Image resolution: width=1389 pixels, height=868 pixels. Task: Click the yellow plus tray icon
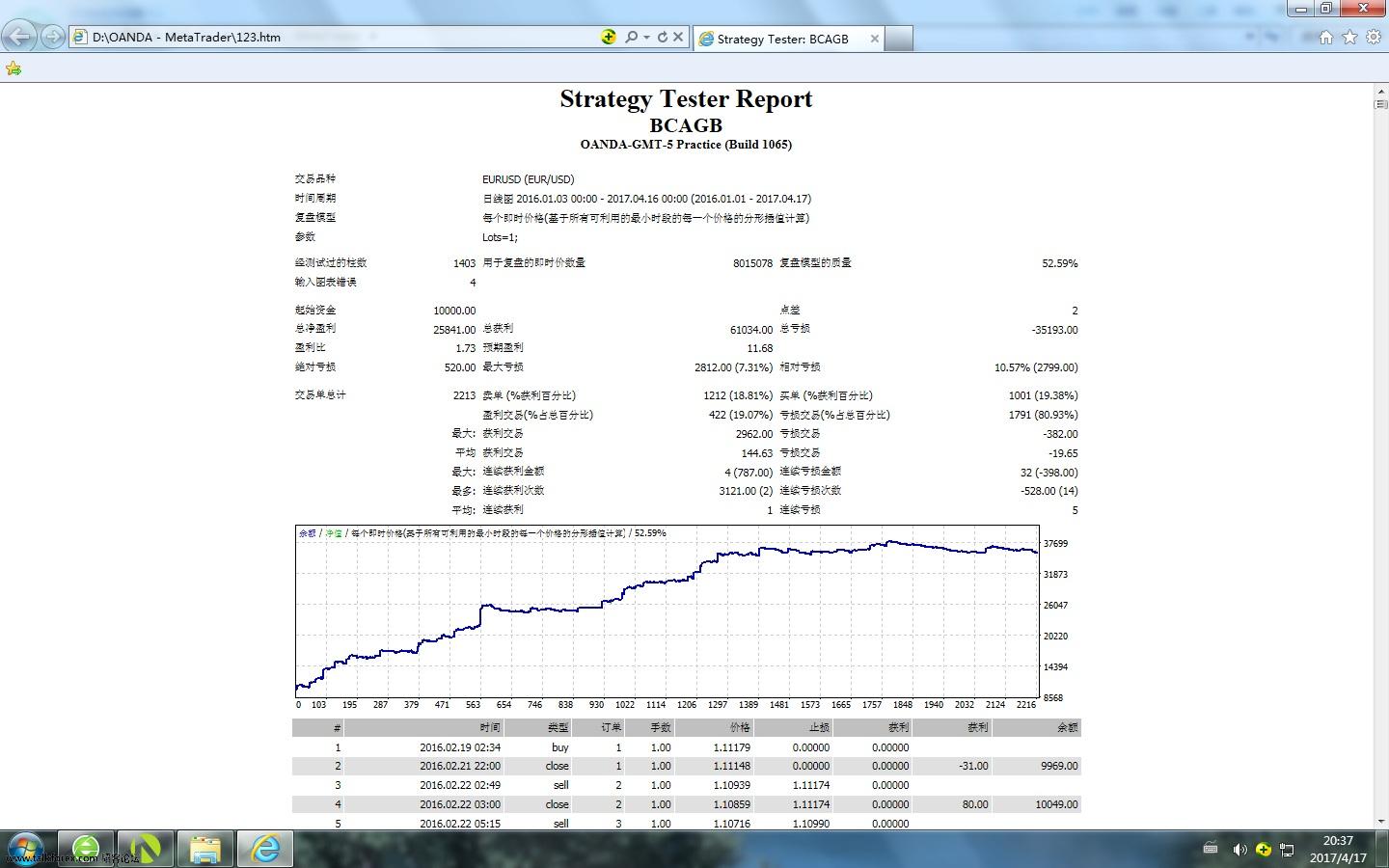[1263, 850]
